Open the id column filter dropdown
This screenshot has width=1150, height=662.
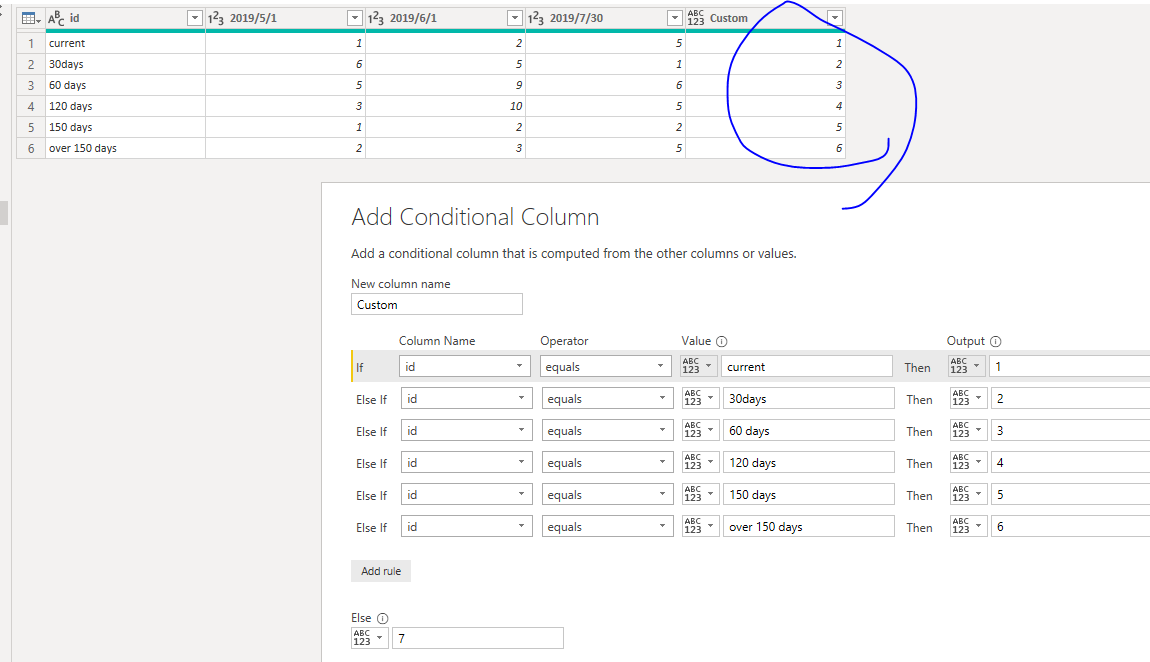(x=194, y=18)
